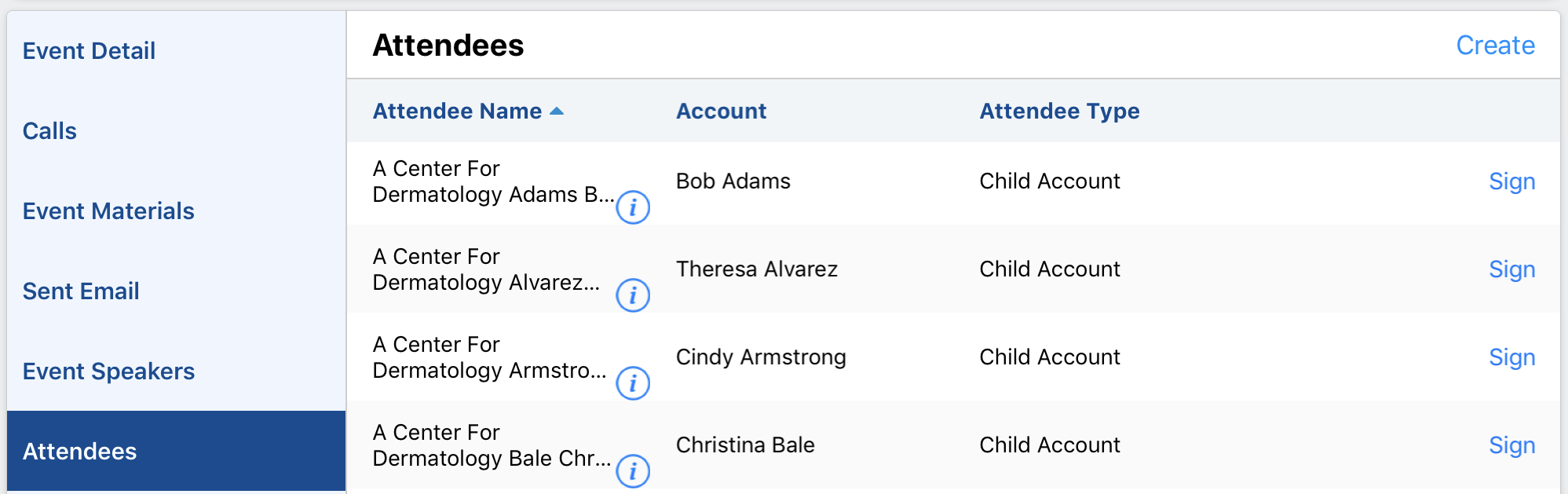Open the Sent Email section
The image size is (1568, 494).
click(x=81, y=291)
